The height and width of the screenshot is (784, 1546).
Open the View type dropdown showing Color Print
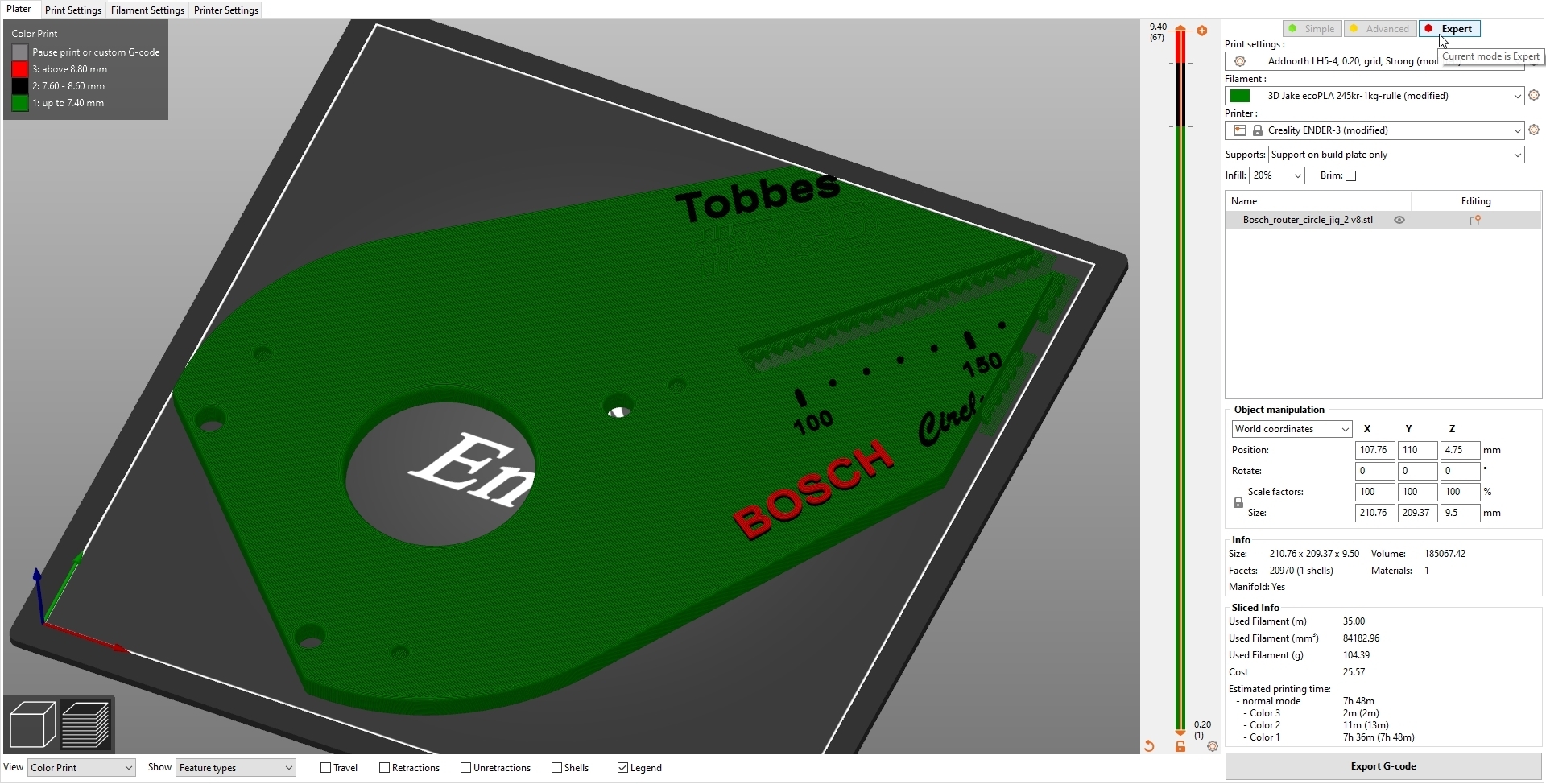(x=81, y=768)
